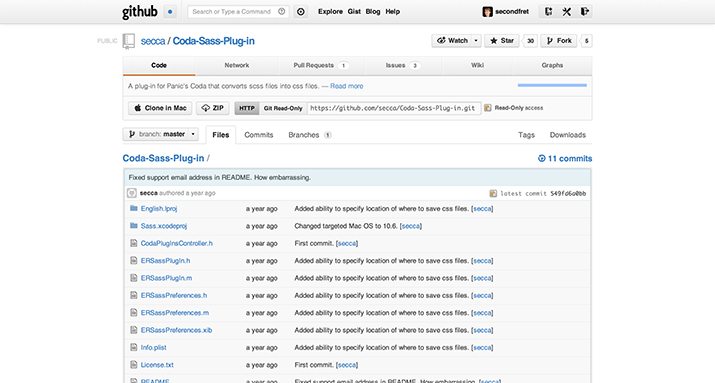Switch to the Code tab
715x383 pixels.
coord(159,66)
